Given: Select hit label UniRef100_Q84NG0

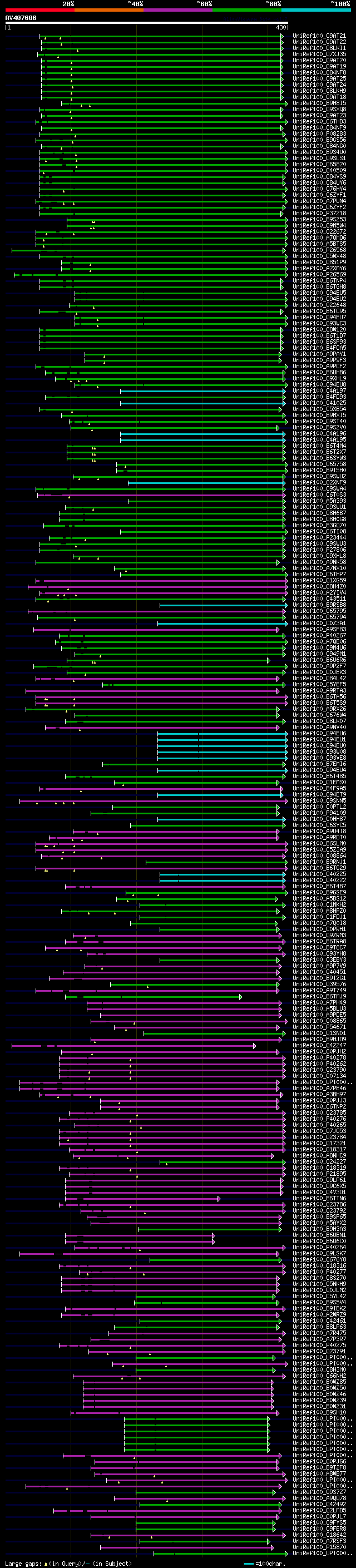Looking at the screenshot, I should click(x=319, y=146).
